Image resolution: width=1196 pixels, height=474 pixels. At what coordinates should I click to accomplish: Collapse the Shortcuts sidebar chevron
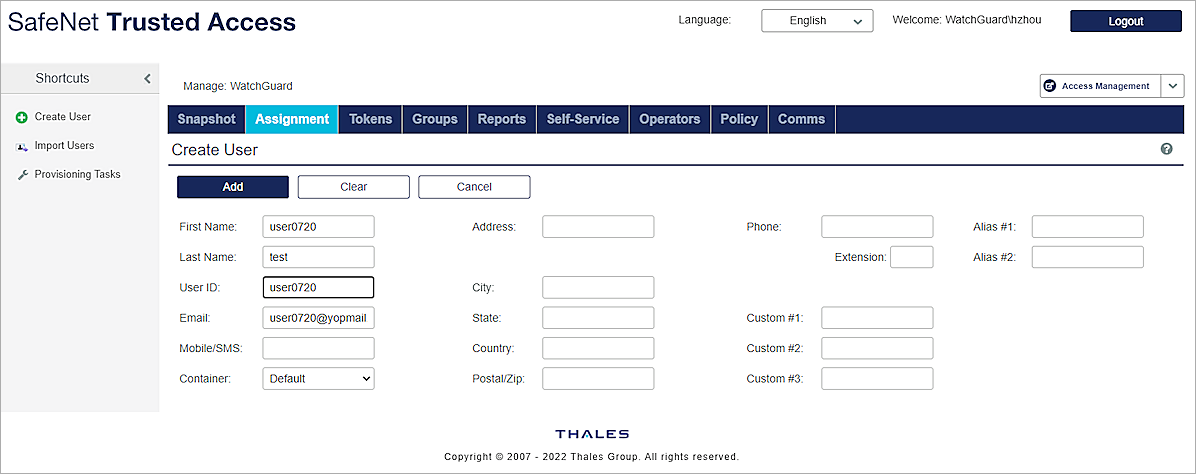pyautogui.click(x=147, y=79)
